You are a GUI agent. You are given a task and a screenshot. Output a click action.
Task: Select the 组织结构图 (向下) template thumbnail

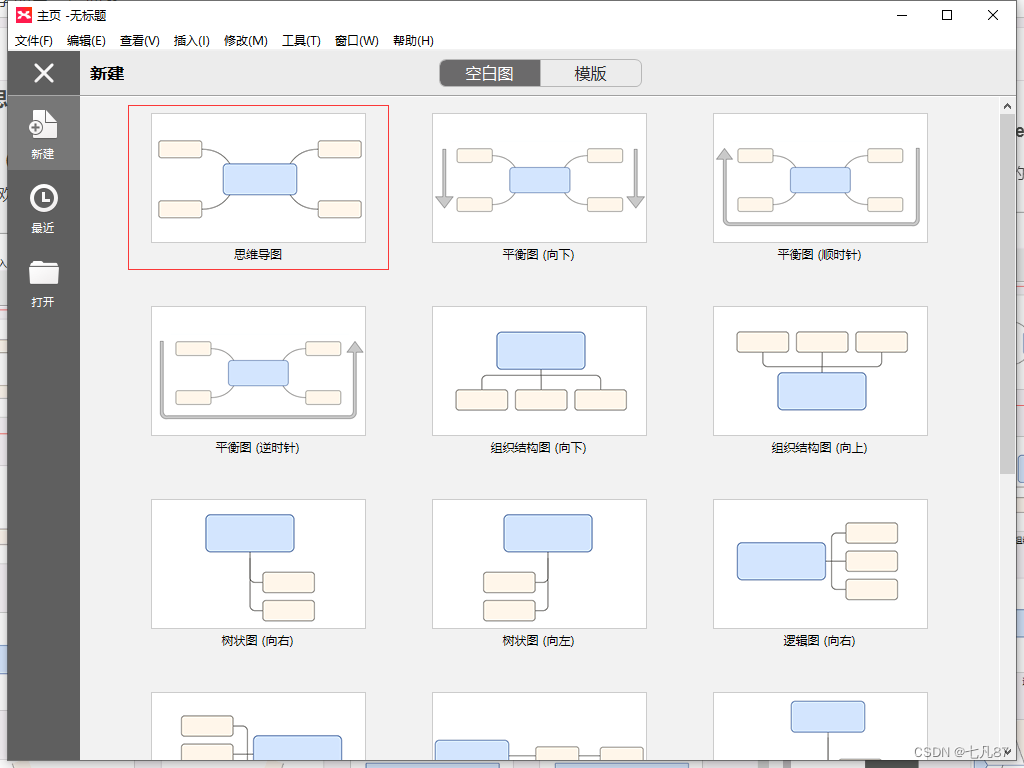[539, 371]
